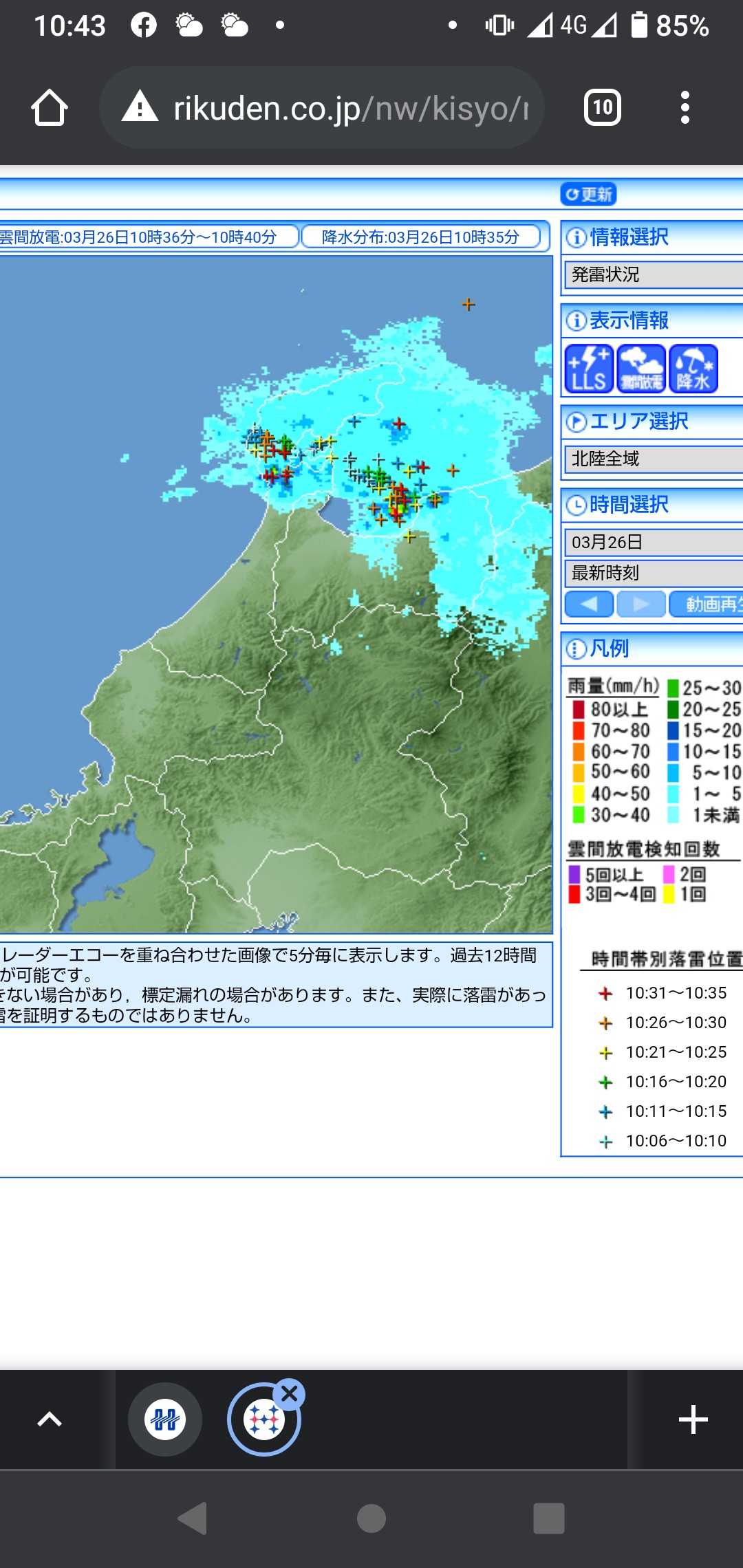Expand the tab strip with up chevron

pyautogui.click(x=50, y=1419)
